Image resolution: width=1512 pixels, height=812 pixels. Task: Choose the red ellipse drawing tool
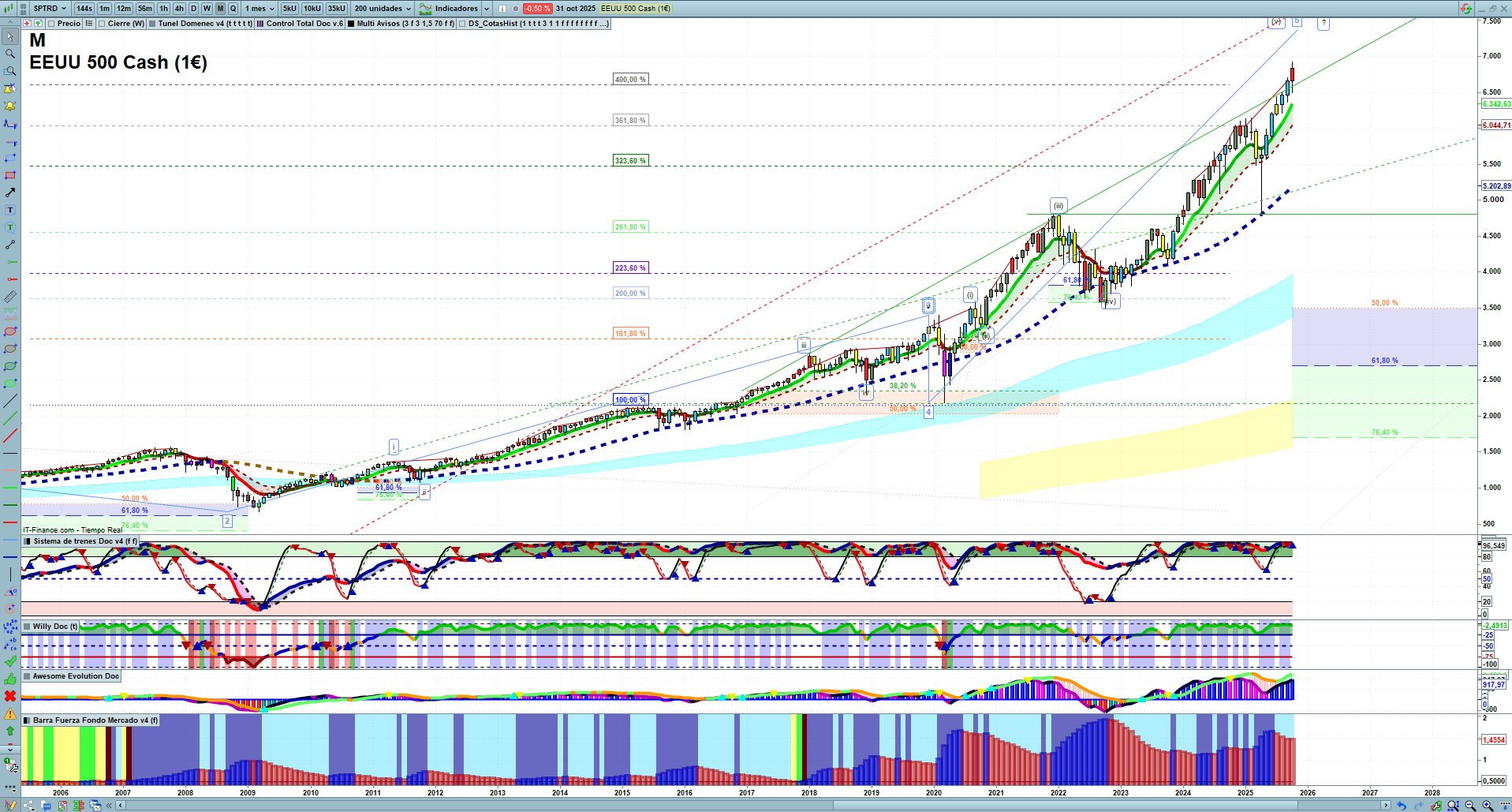click(x=10, y=331)
